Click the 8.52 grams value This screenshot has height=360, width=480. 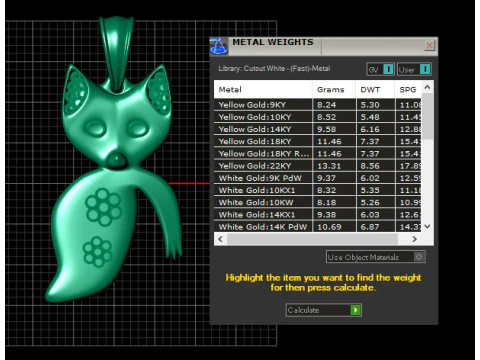(x=326, y=117)
